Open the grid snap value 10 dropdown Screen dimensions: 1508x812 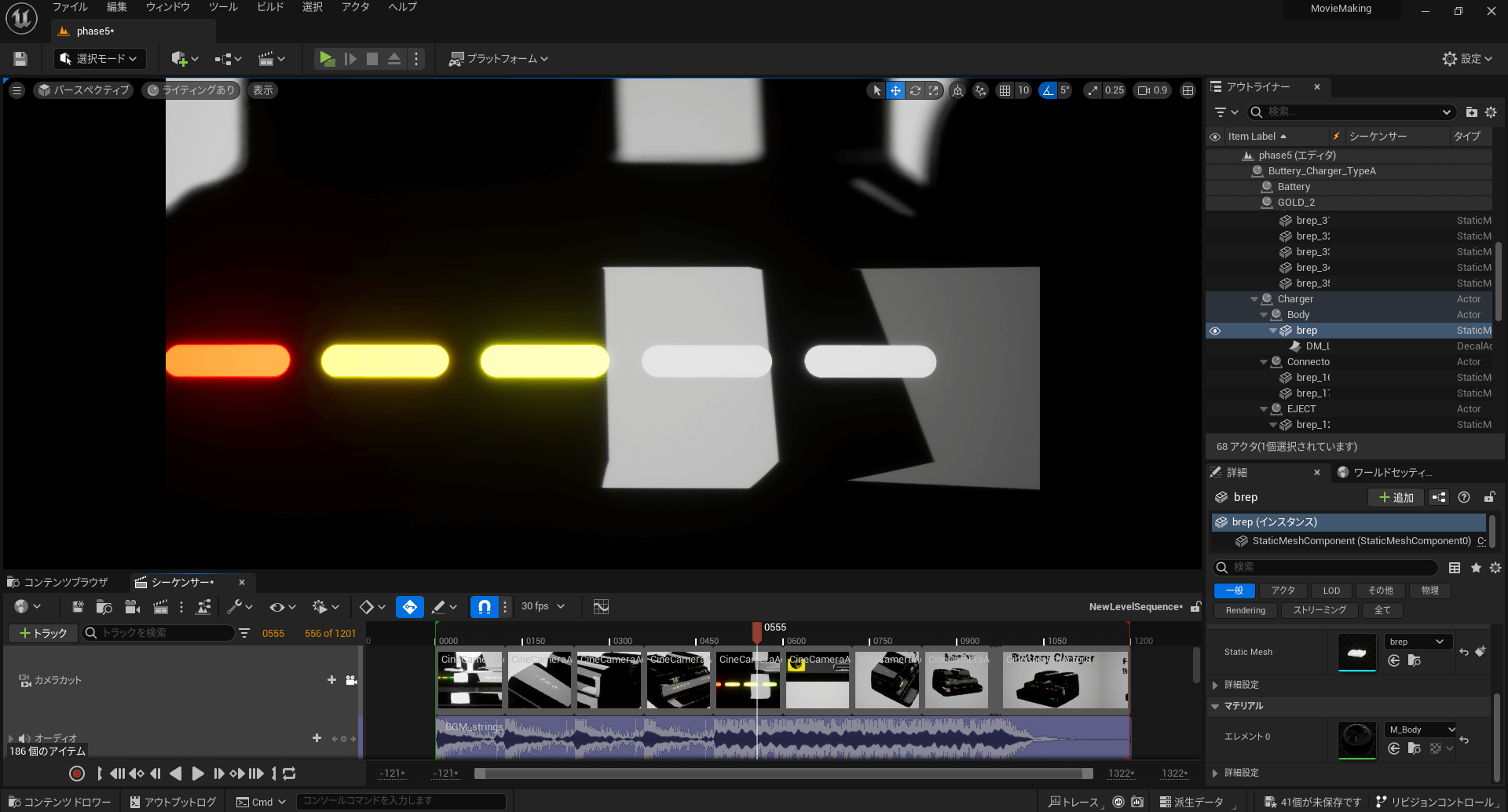point(1023,90)
